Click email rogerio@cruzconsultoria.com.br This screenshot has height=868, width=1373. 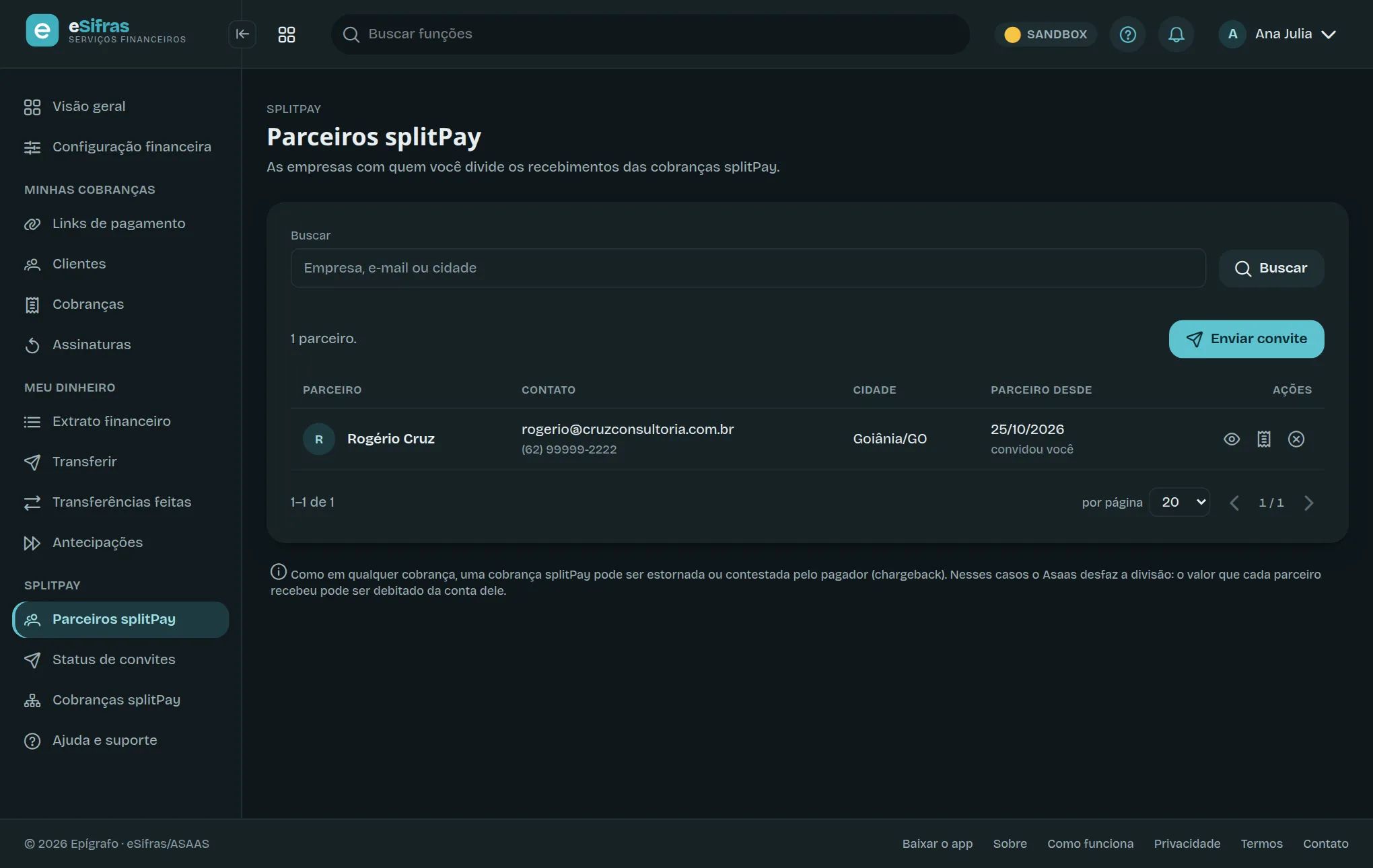pos(627,429)
